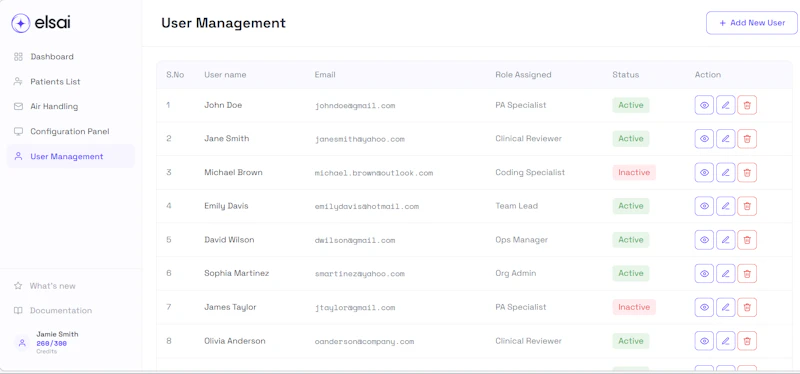Screen dimensions: 800x374
Task: Click the Add New User button
Action: point(752,23)
